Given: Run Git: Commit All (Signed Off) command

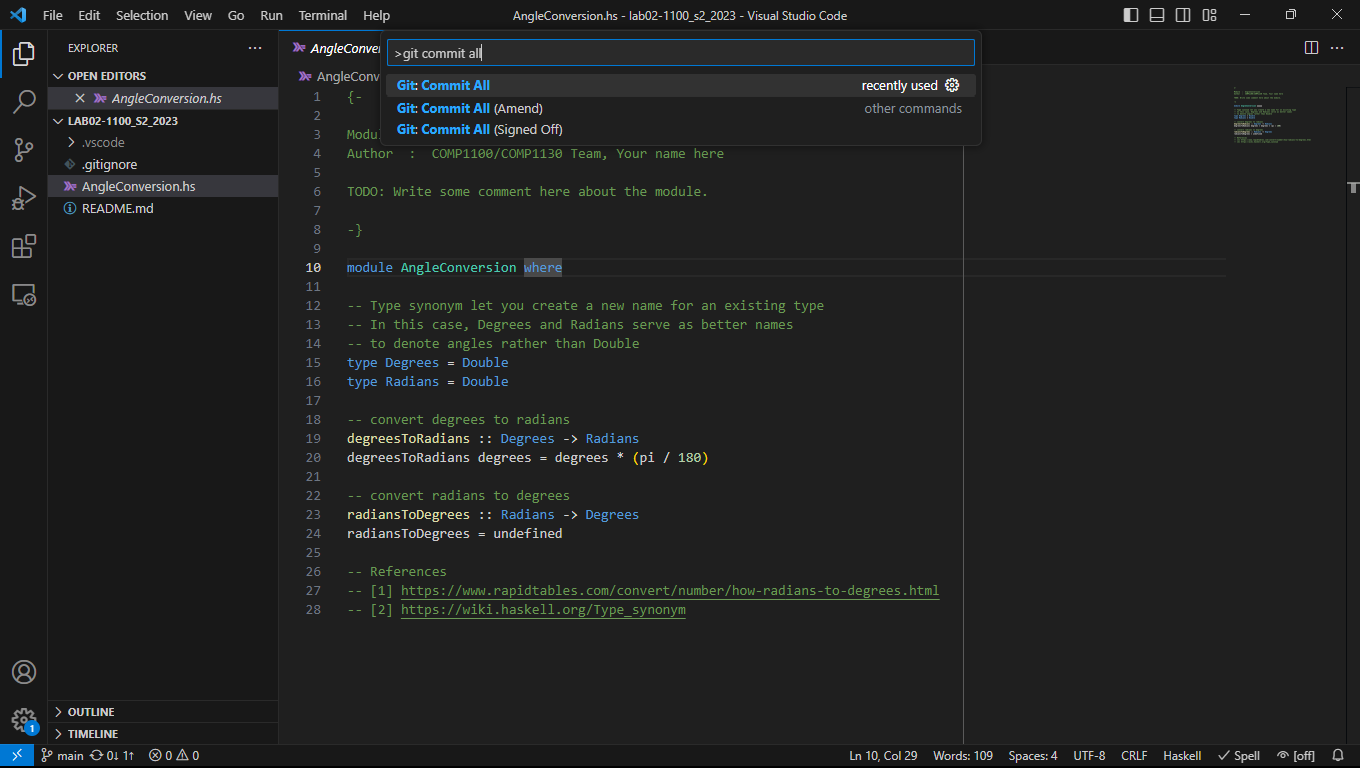Looking at the screenshot, I should pos(680,130).
